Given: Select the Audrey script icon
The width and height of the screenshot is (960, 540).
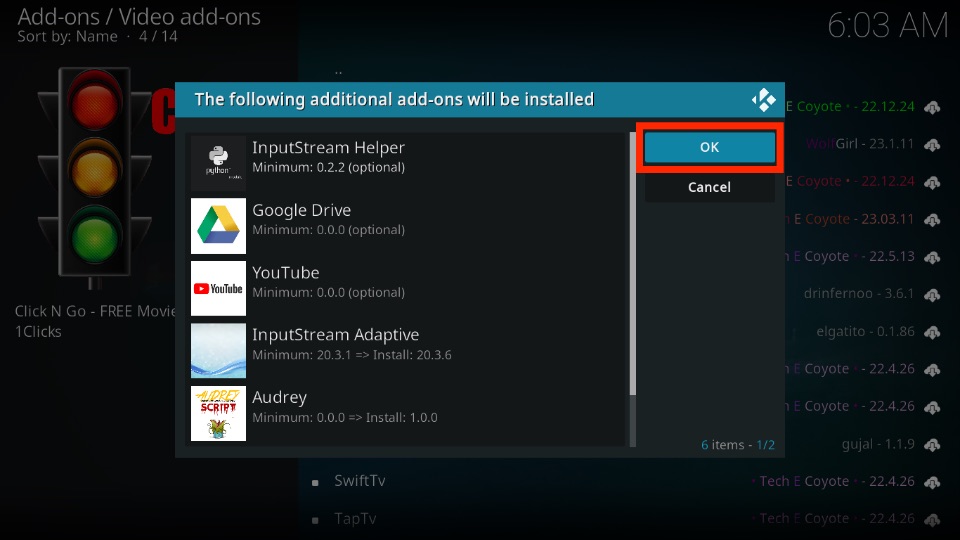Looking at the screenshot, I should click(218, 413).
